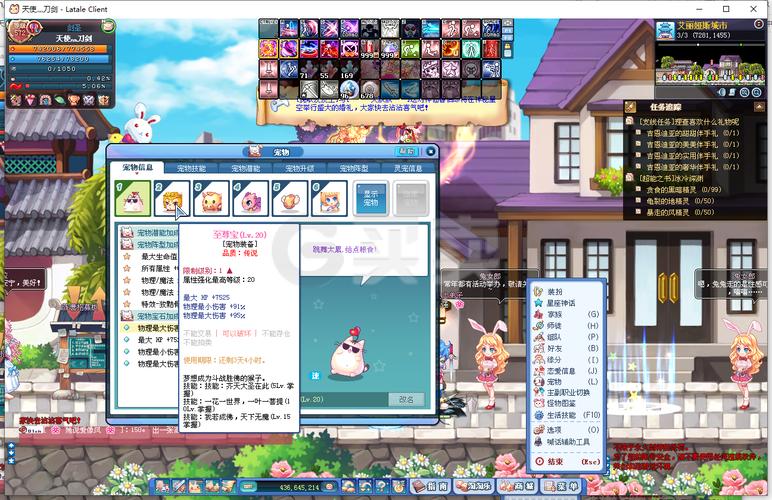Click the 指南 guide button on bottom bar

tap(430, 486)
